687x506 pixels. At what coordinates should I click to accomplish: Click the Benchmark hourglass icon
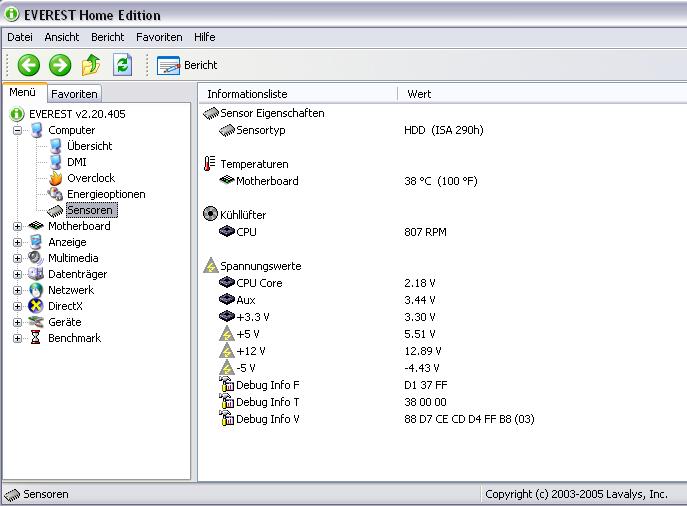[x=35, y=338]
